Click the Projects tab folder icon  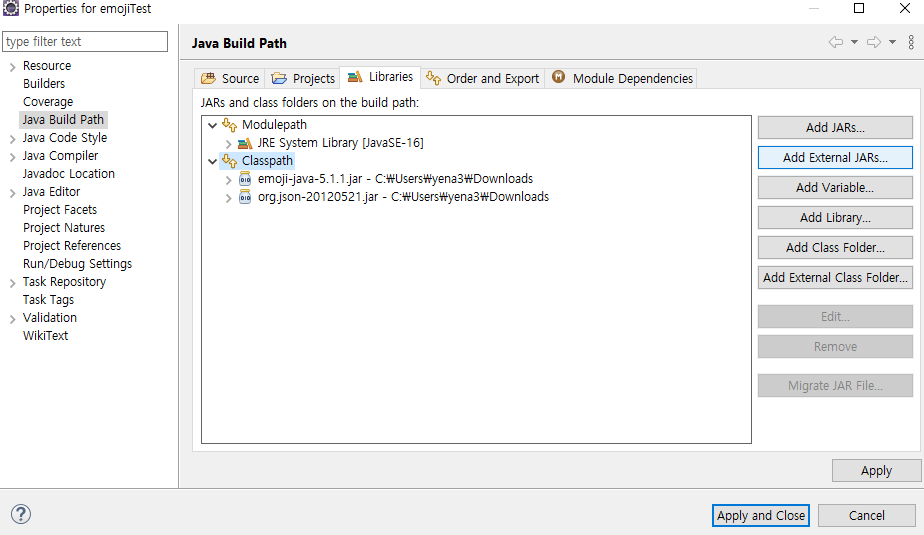279,78
